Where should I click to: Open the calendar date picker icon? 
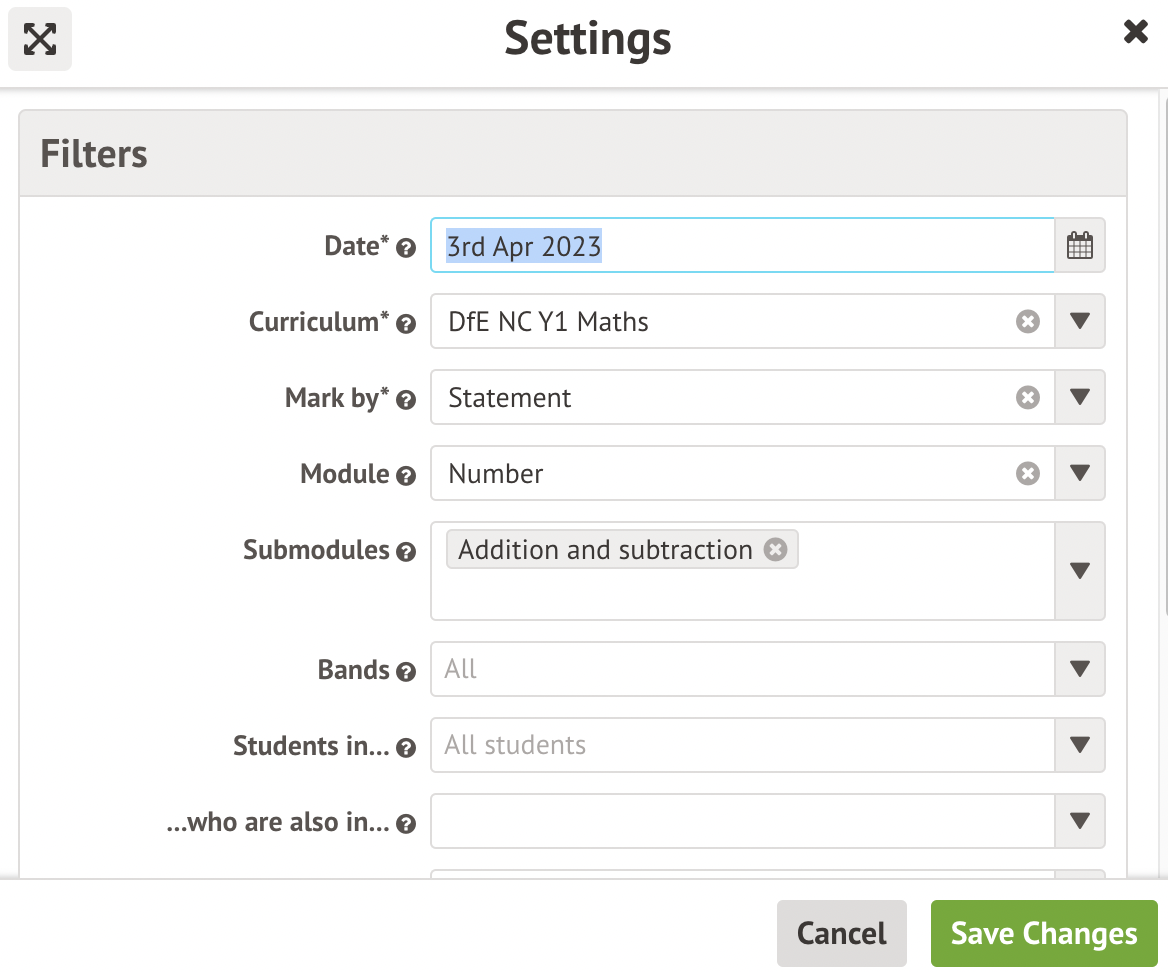[x=1080, y=246]
